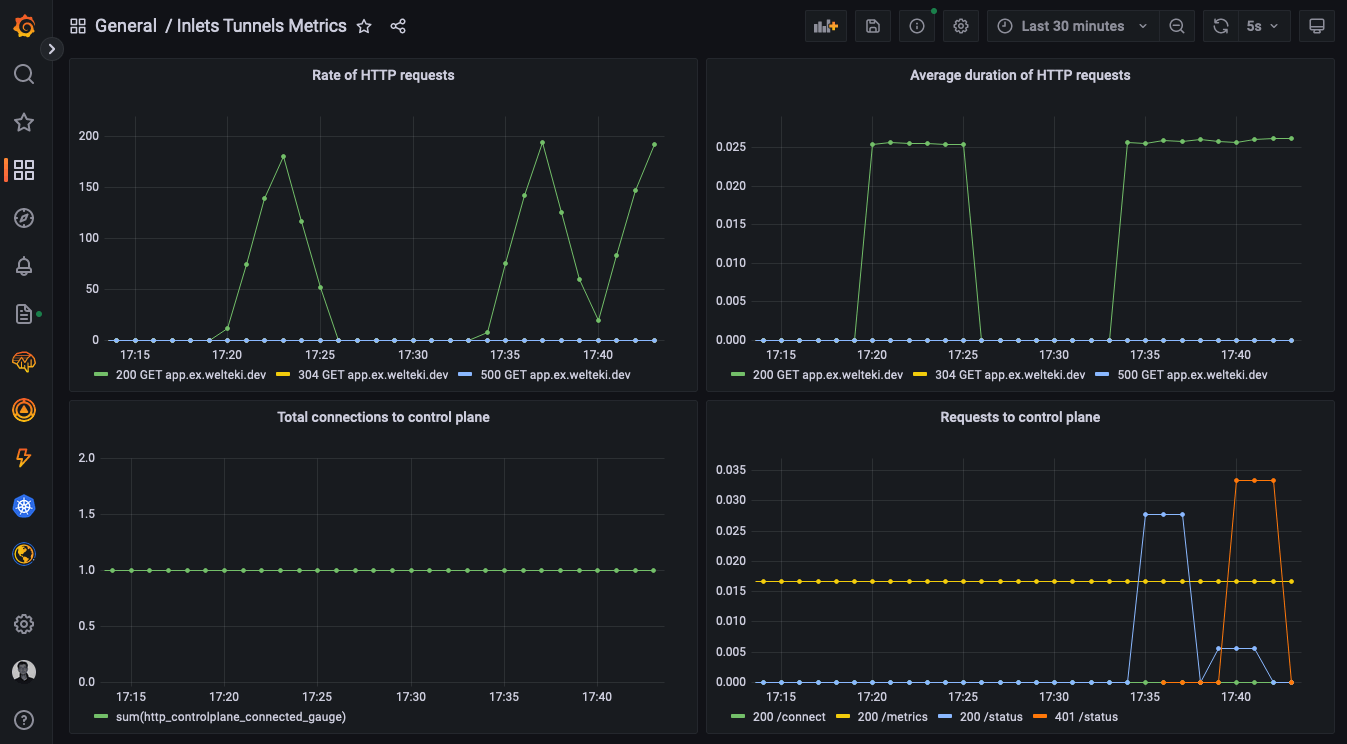Open the Alerting bell icon
Screen dimensions: 1347x744
[24, 266]
